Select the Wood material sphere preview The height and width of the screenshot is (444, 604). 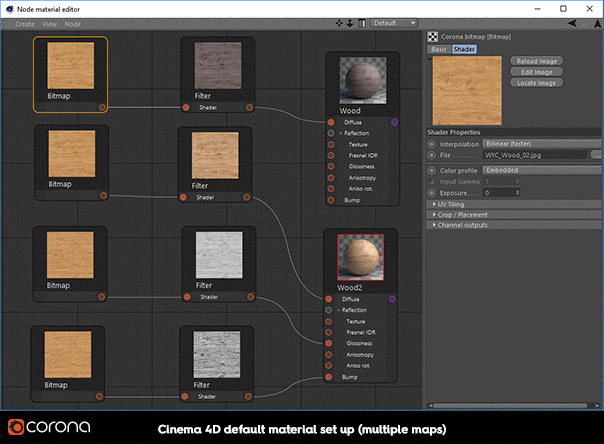[362, 80]
